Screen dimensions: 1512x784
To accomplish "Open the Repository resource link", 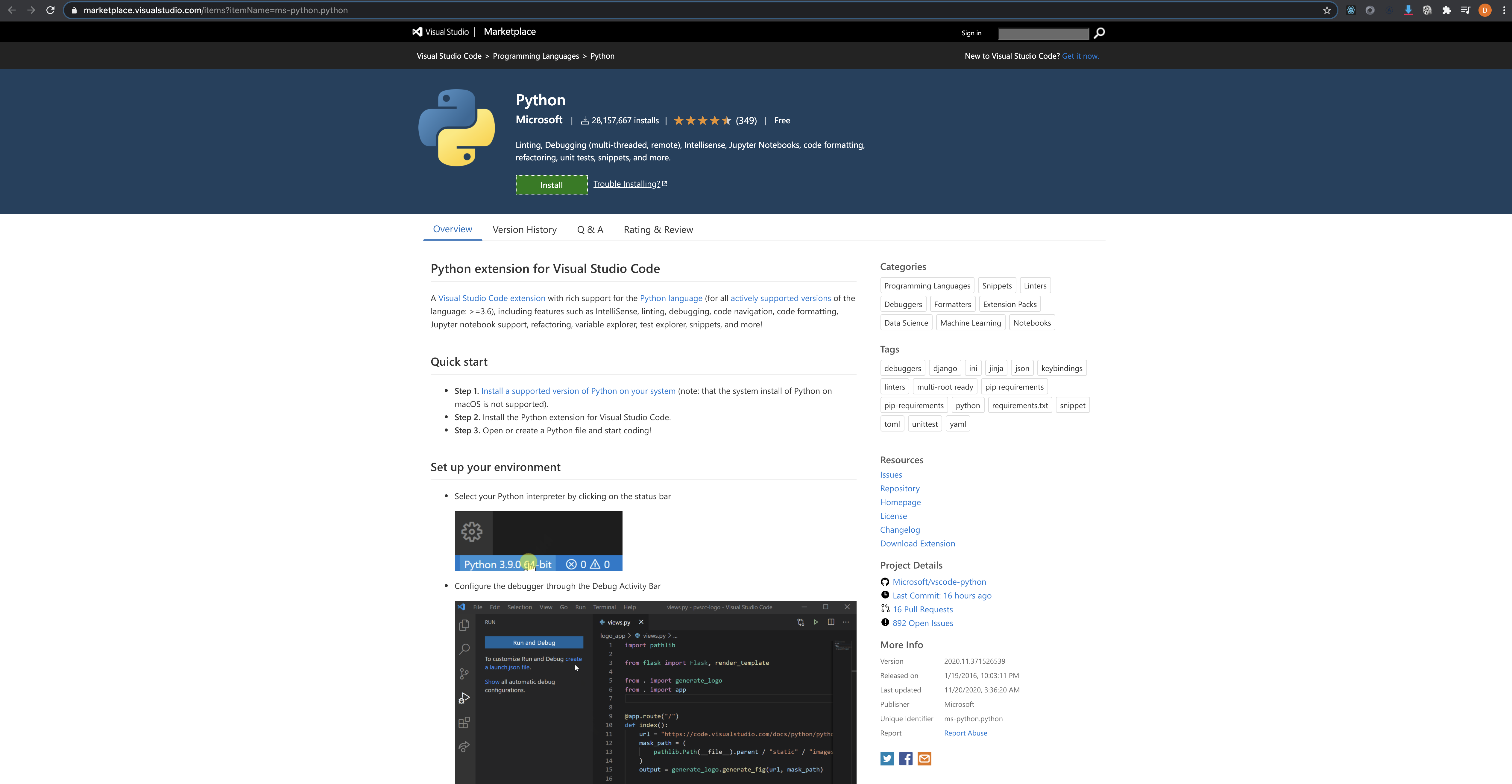I will [899, 488].
